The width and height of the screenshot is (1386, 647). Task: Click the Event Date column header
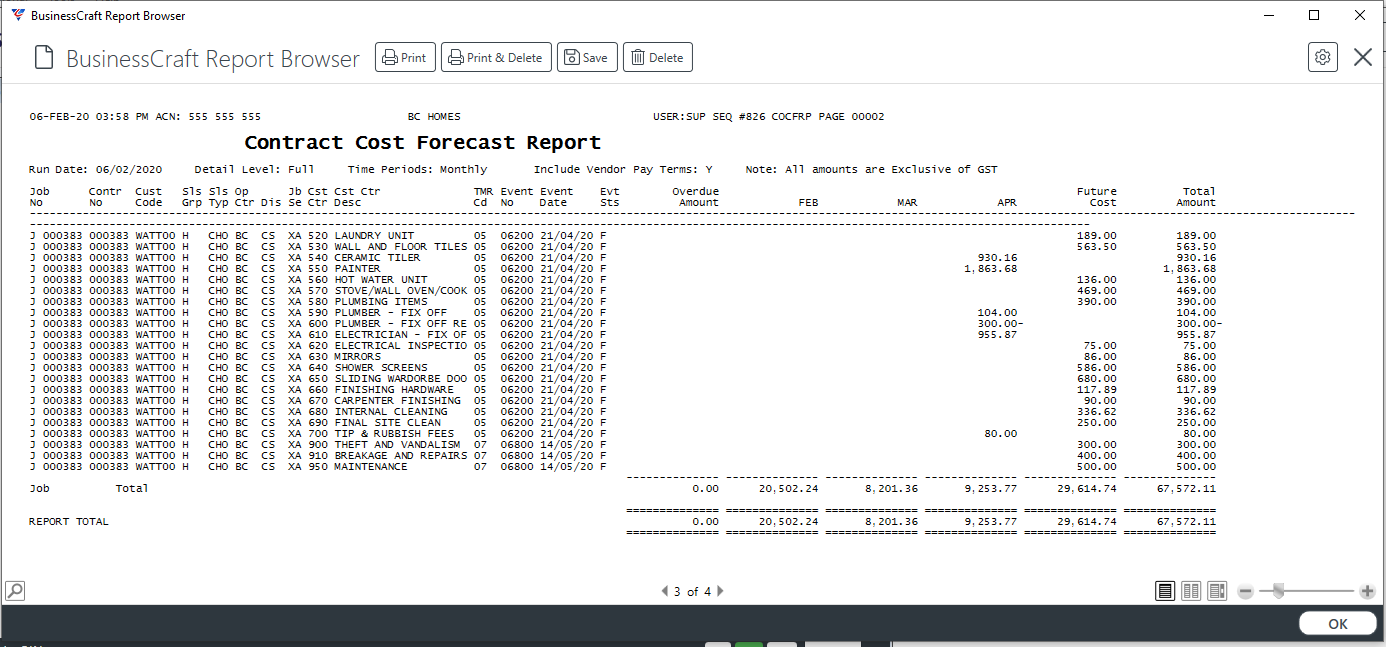[557, 197]
